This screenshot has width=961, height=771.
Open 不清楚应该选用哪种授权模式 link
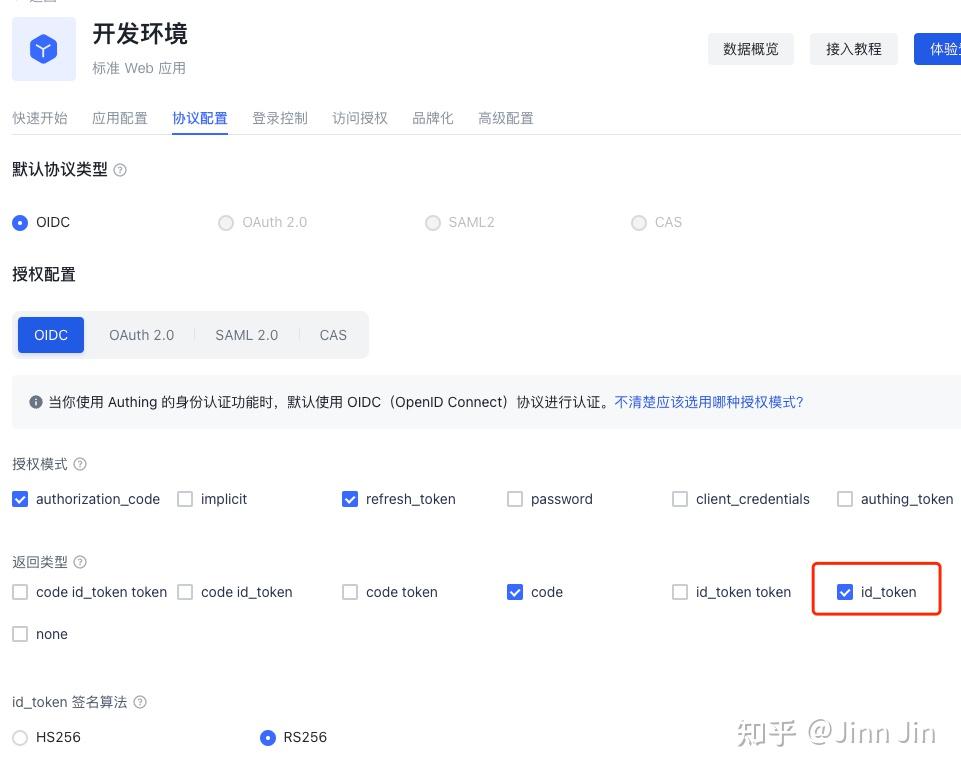click(x=708, y=402)
